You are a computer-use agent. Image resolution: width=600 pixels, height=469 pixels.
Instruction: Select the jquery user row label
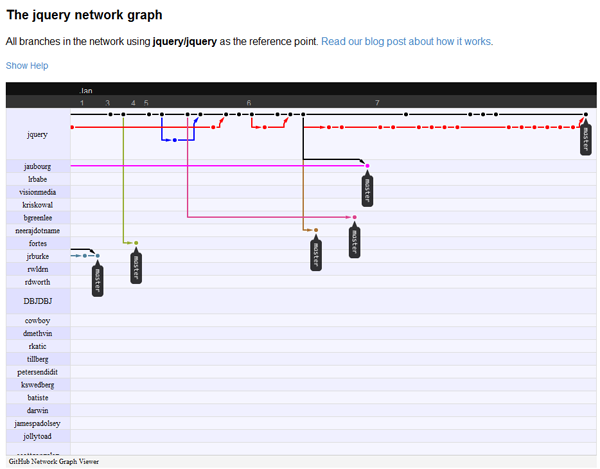pyautogui.click(x=37, y=134)
